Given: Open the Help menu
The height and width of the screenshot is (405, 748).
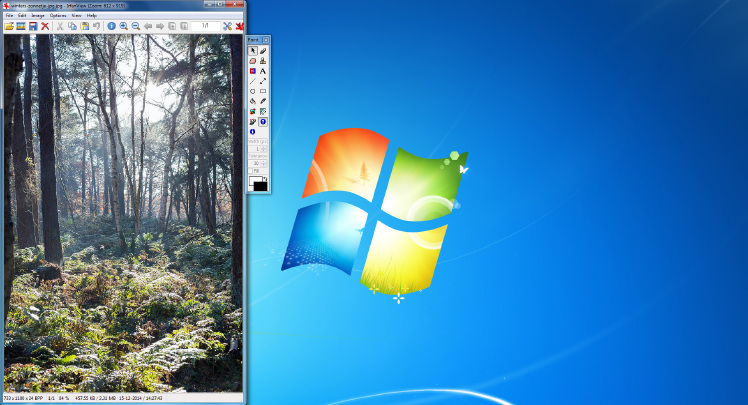Looking at the screenshot, I should click(x=92, y=15).
